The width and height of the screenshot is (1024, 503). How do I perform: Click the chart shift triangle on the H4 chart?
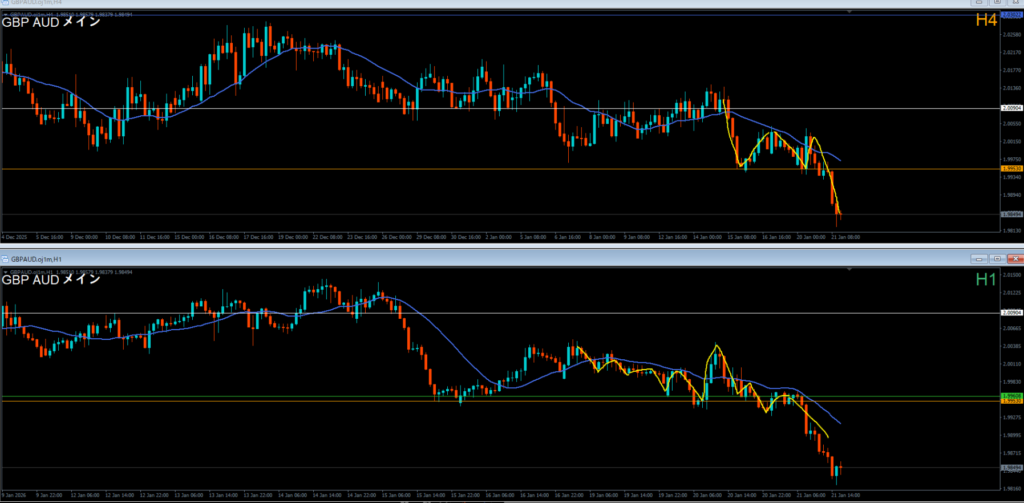click(849, 12)
